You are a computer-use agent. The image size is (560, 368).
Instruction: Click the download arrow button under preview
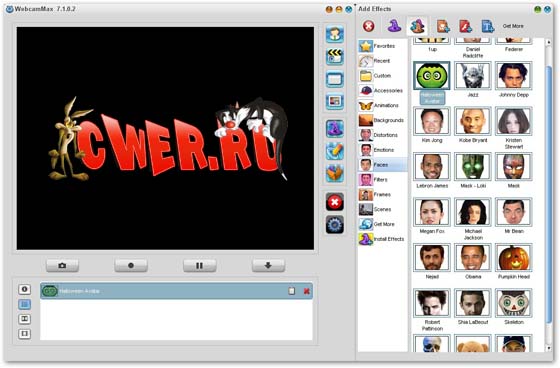pyautogui.click(x=268, y=265)
